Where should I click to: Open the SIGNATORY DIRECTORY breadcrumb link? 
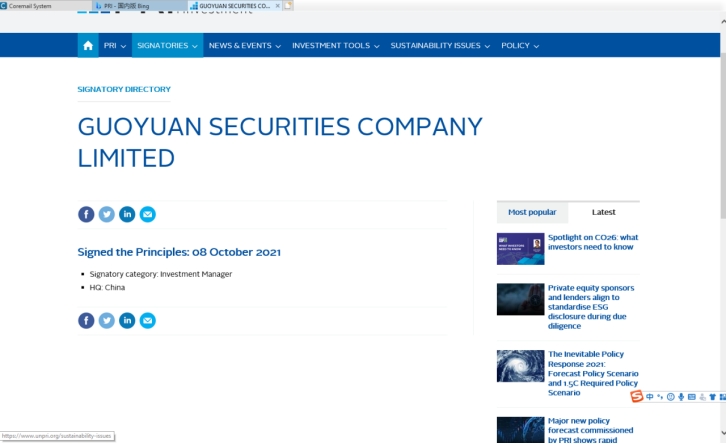click(x=124, y=89)
